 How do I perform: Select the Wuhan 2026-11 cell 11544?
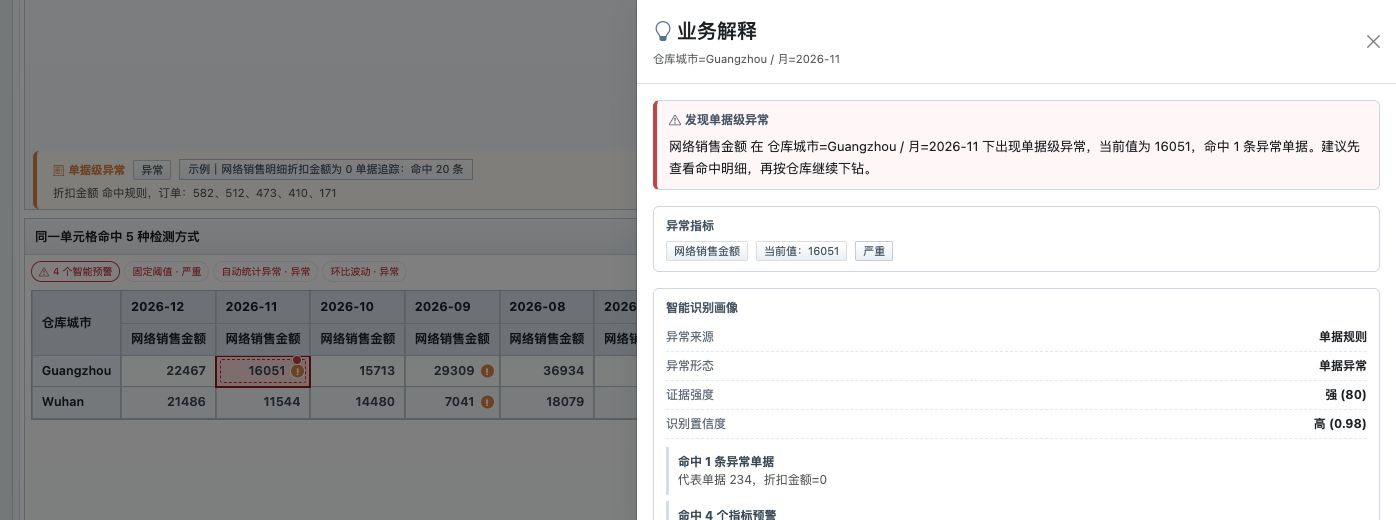coord(263,402)
